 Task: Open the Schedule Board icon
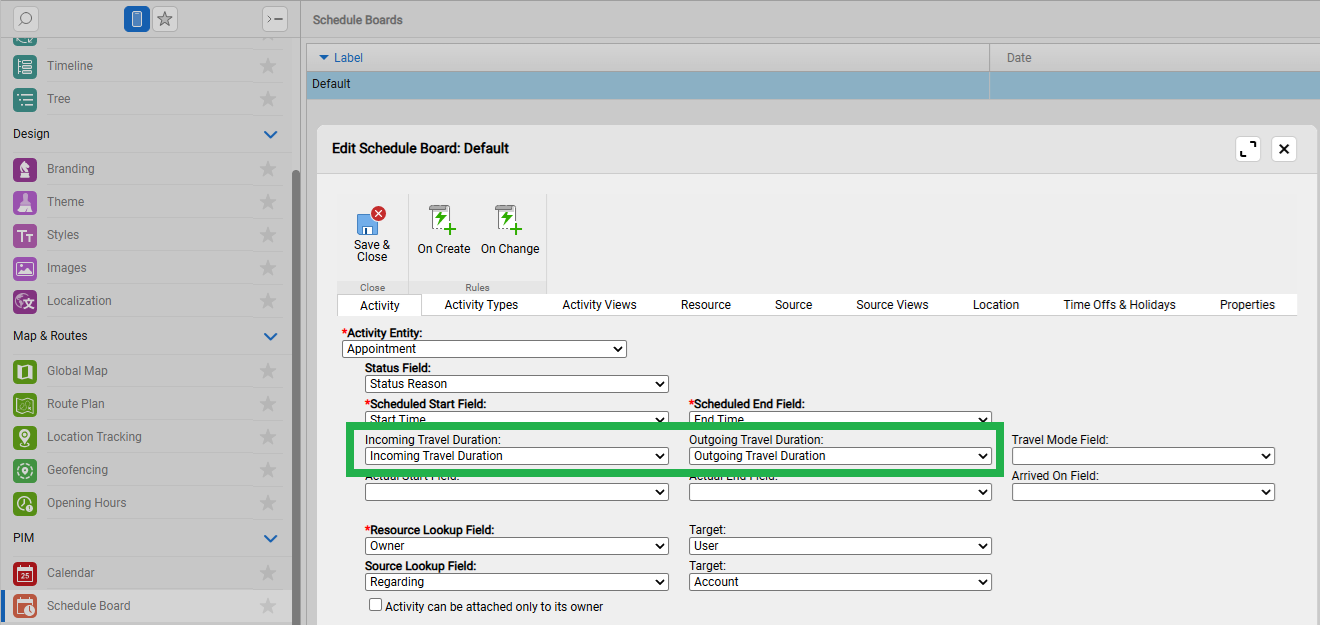[x=25, y=606]
